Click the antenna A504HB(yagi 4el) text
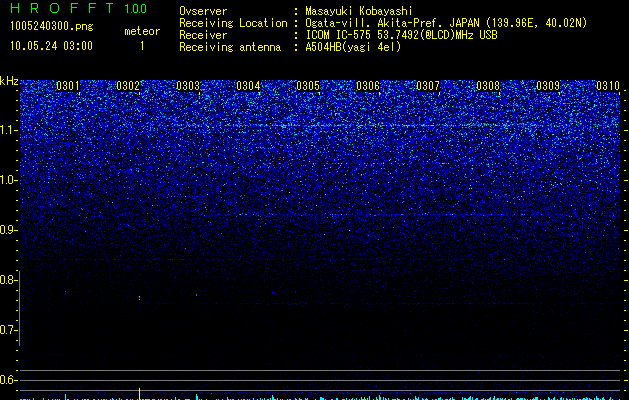Image resolution: width=629 pixels, height=400 pixels. tap(353, 47)
